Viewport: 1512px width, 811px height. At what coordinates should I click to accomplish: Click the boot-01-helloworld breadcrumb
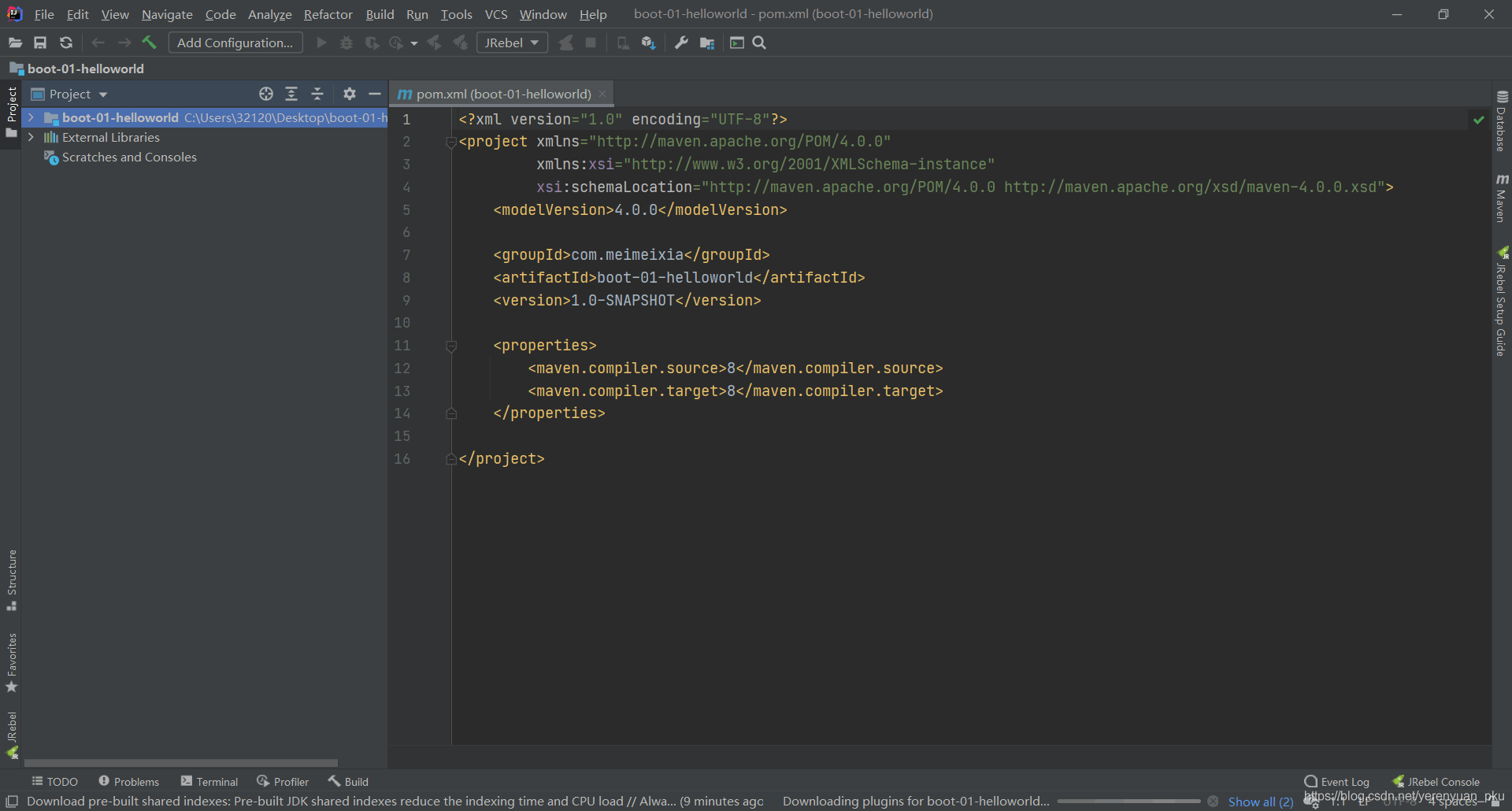coord(76,69)
